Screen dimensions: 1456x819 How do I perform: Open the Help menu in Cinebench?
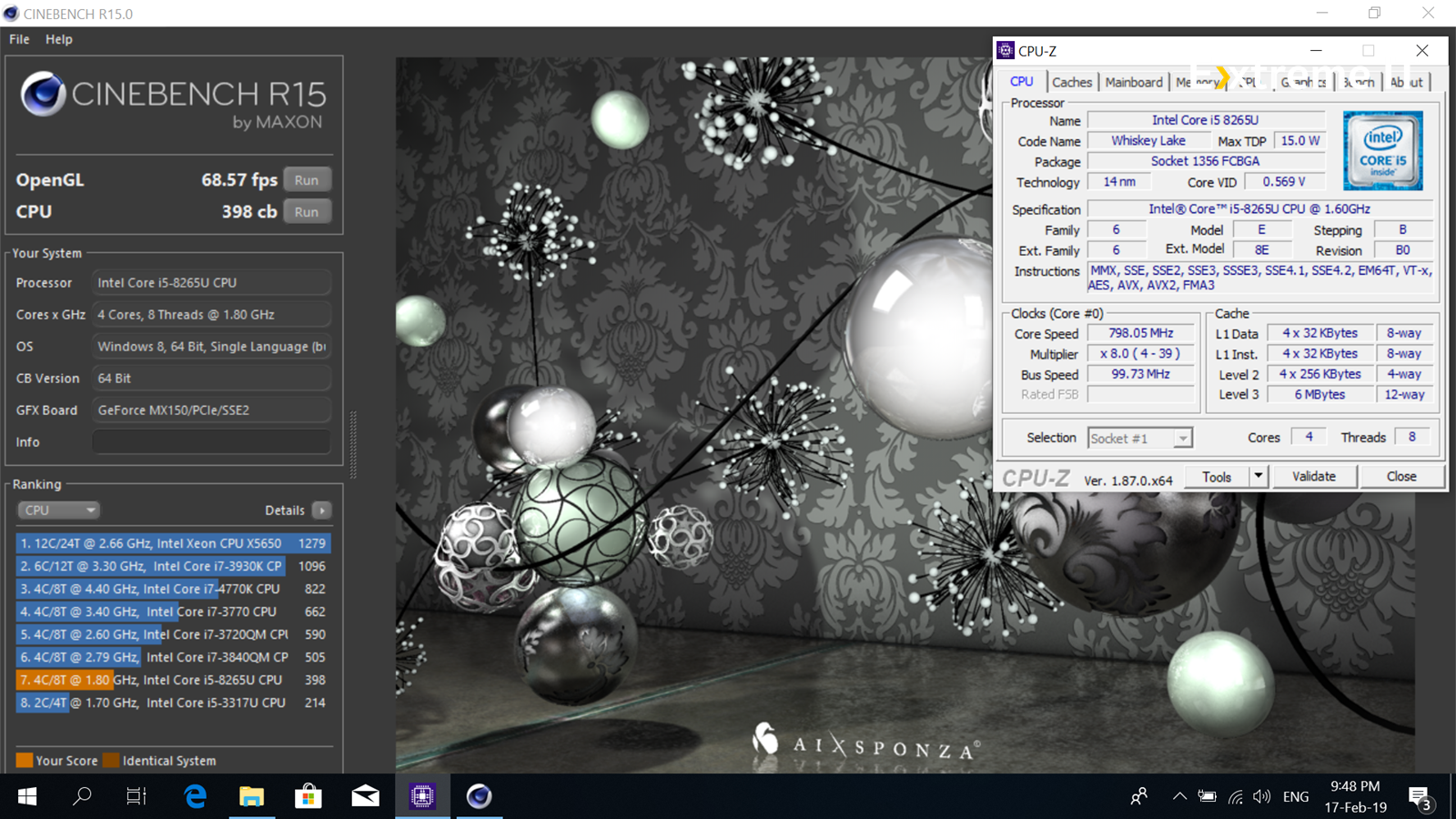pyautogui.click(x=59, y=39)
